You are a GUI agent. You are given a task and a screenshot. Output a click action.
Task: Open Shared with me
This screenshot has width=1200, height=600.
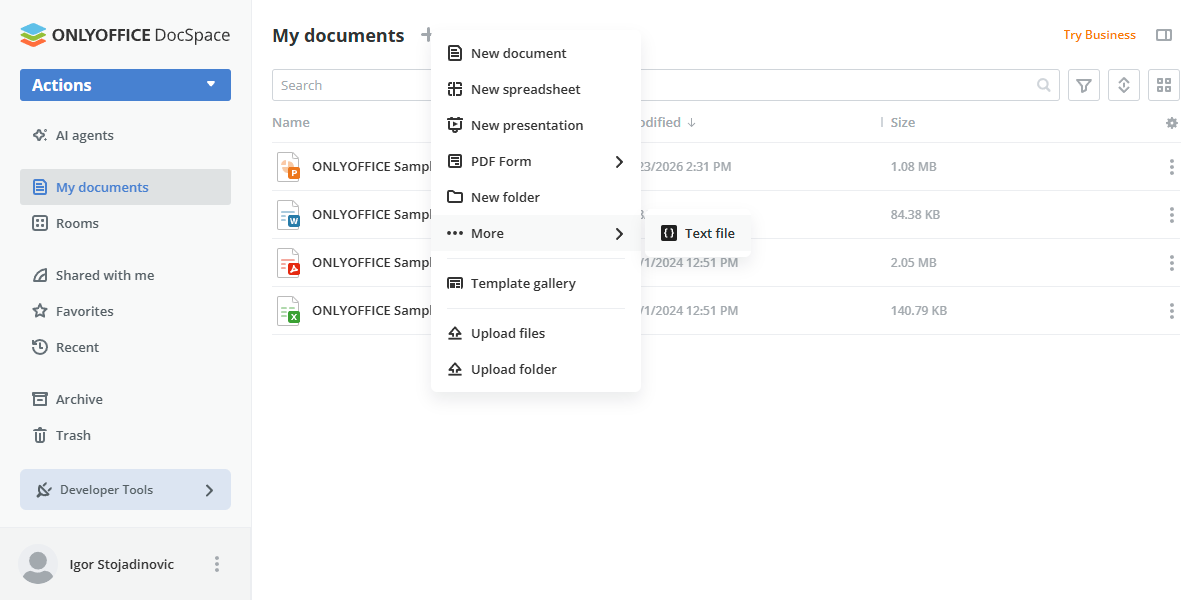125,275
